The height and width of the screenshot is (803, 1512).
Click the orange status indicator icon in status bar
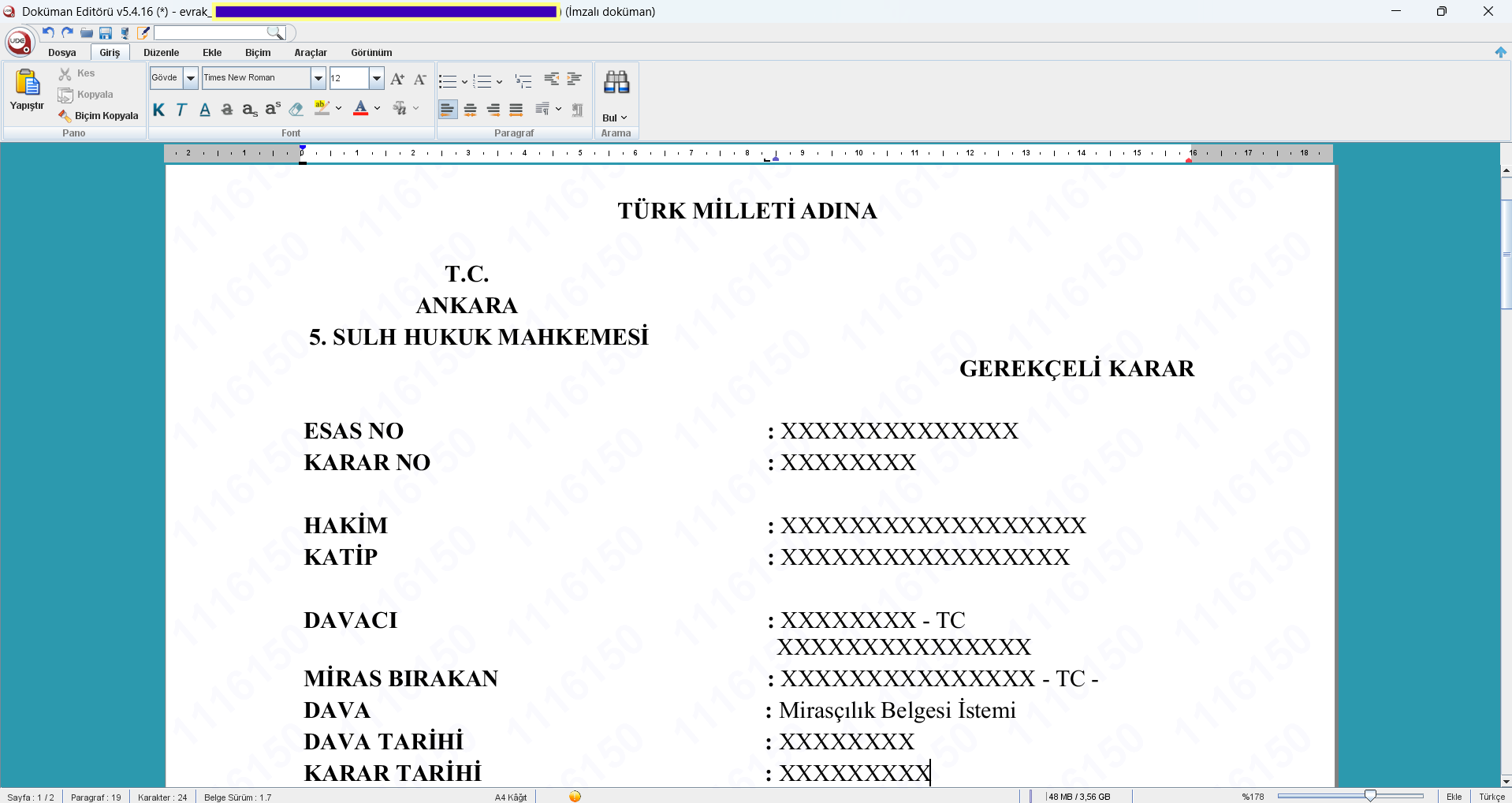tap(575, 797)
